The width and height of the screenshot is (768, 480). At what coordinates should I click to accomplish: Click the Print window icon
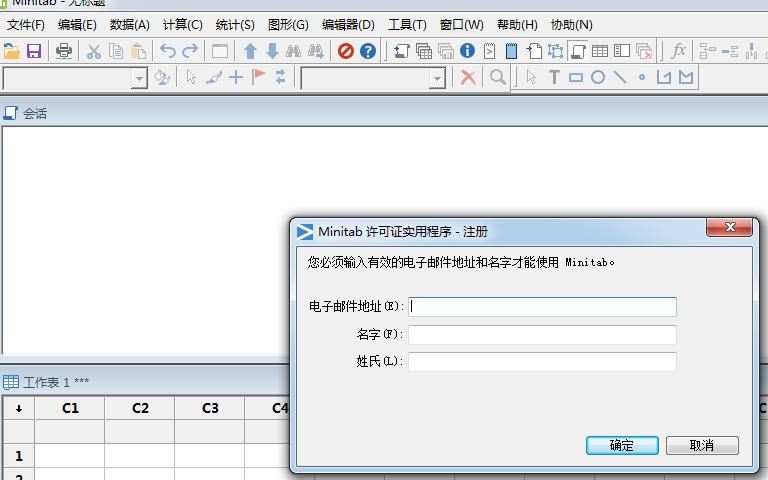[64, 51]
